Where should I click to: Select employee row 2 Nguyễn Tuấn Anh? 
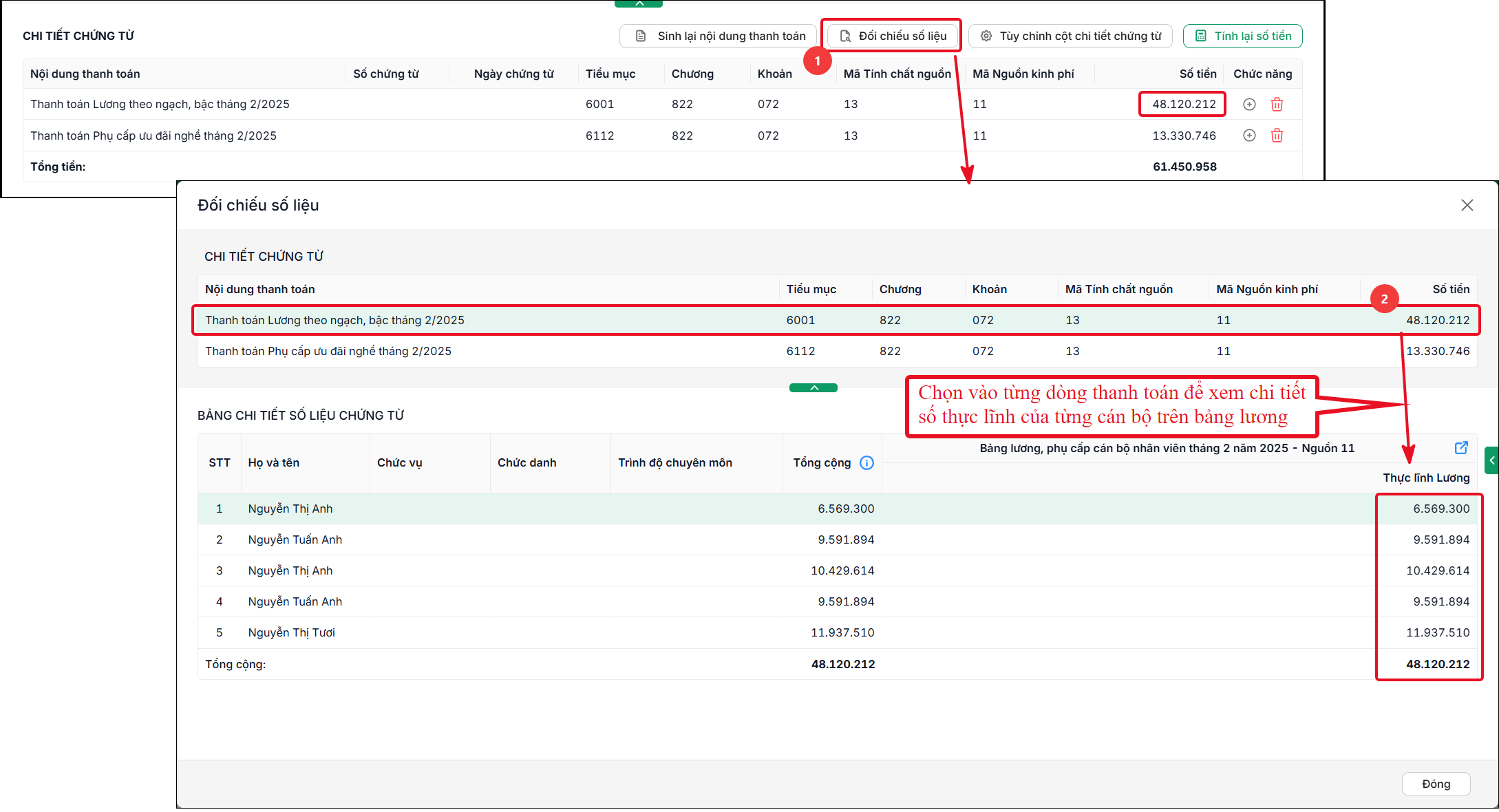(837, 539)
